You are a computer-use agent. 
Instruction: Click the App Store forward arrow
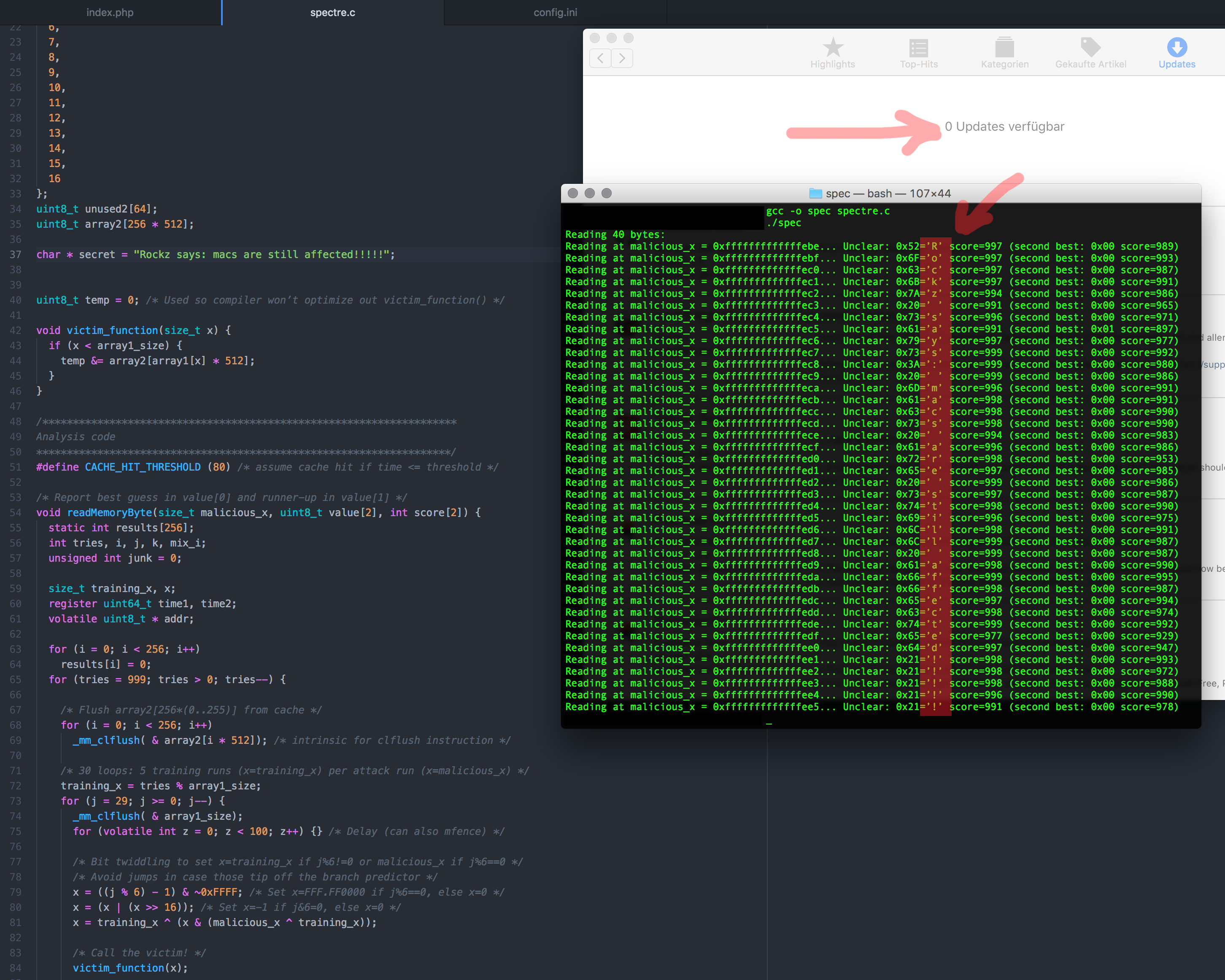click(x=622, y=58)
